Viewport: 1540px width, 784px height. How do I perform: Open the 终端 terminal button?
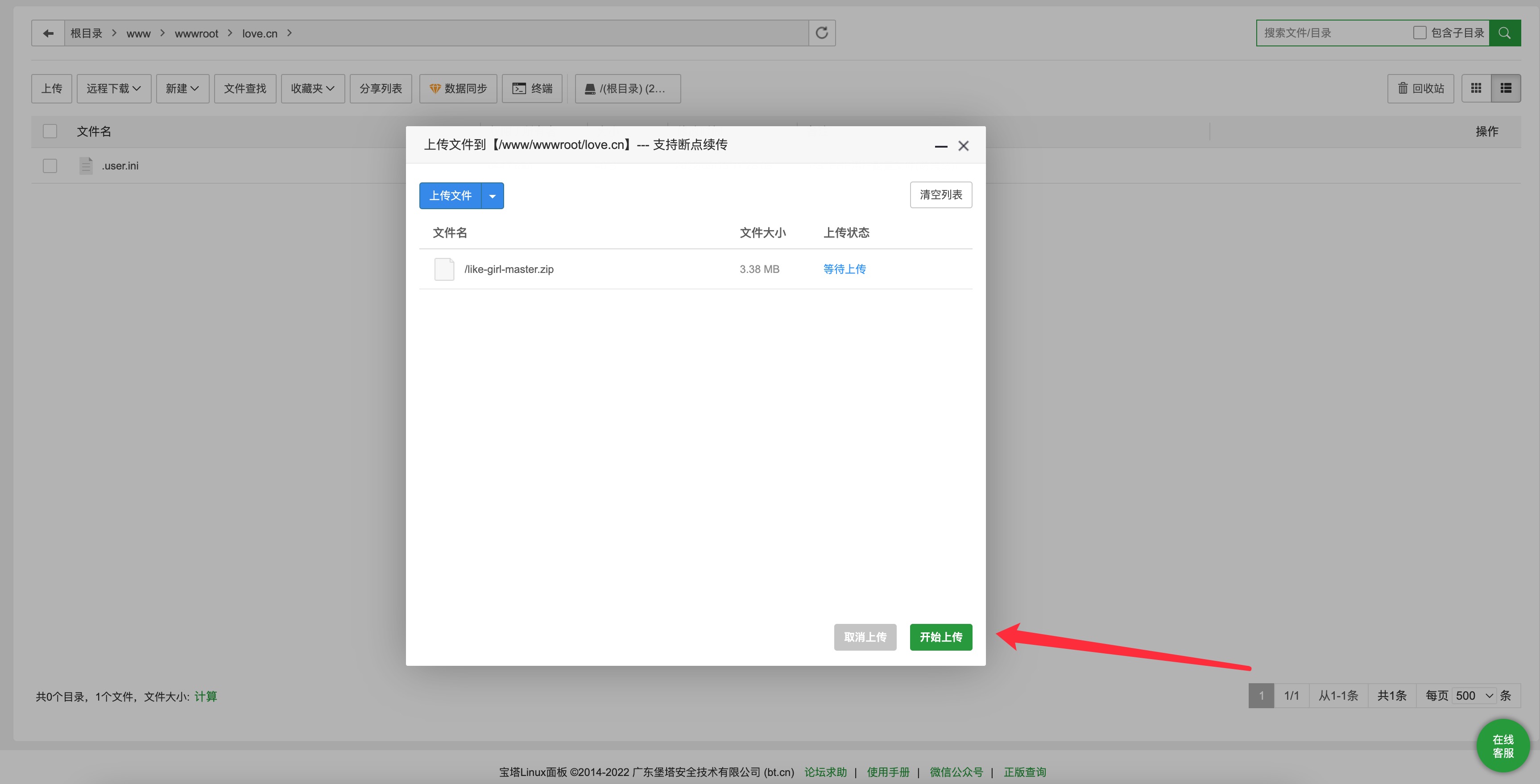[x=532, y=88]
